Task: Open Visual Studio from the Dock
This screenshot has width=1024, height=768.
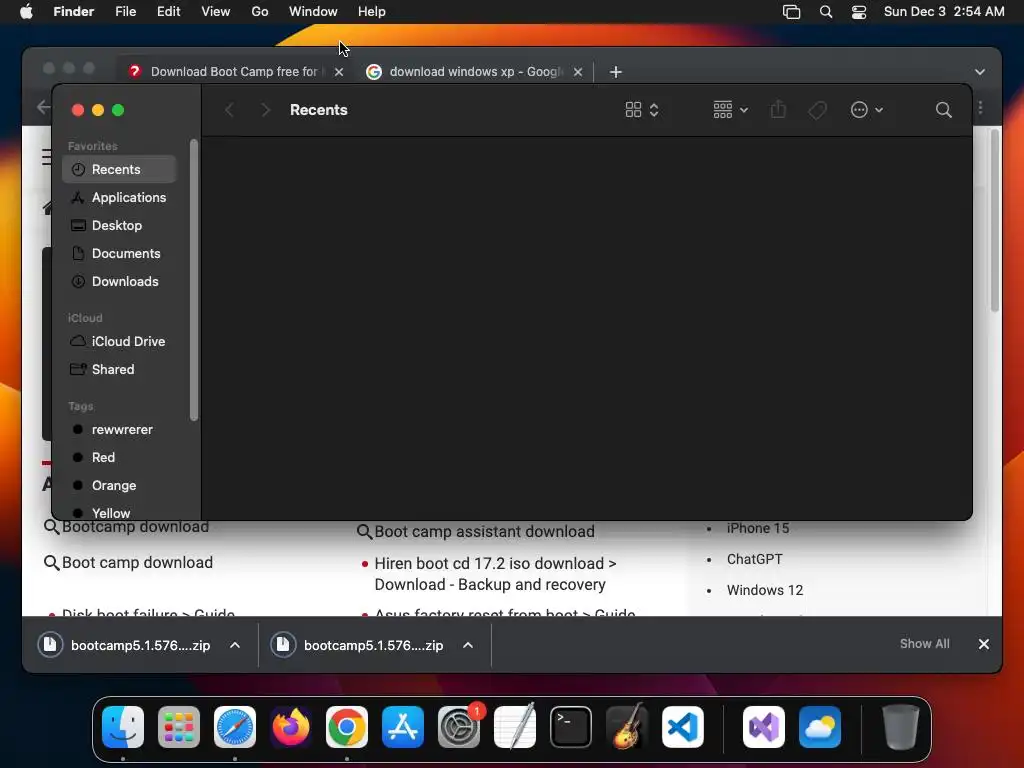Action: 764,727
